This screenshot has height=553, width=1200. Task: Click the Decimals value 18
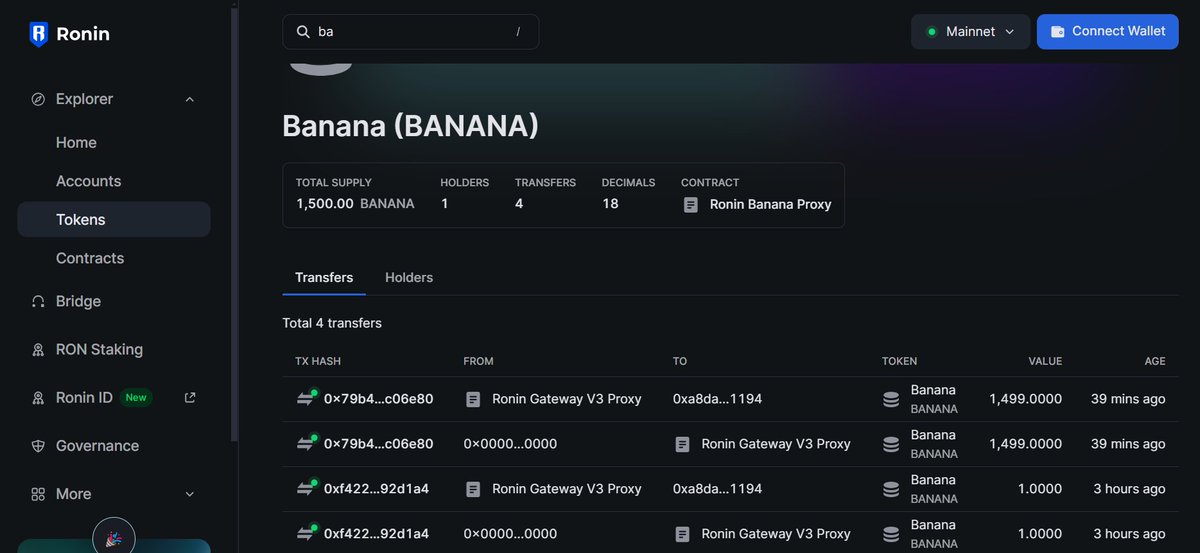point(610,204)
